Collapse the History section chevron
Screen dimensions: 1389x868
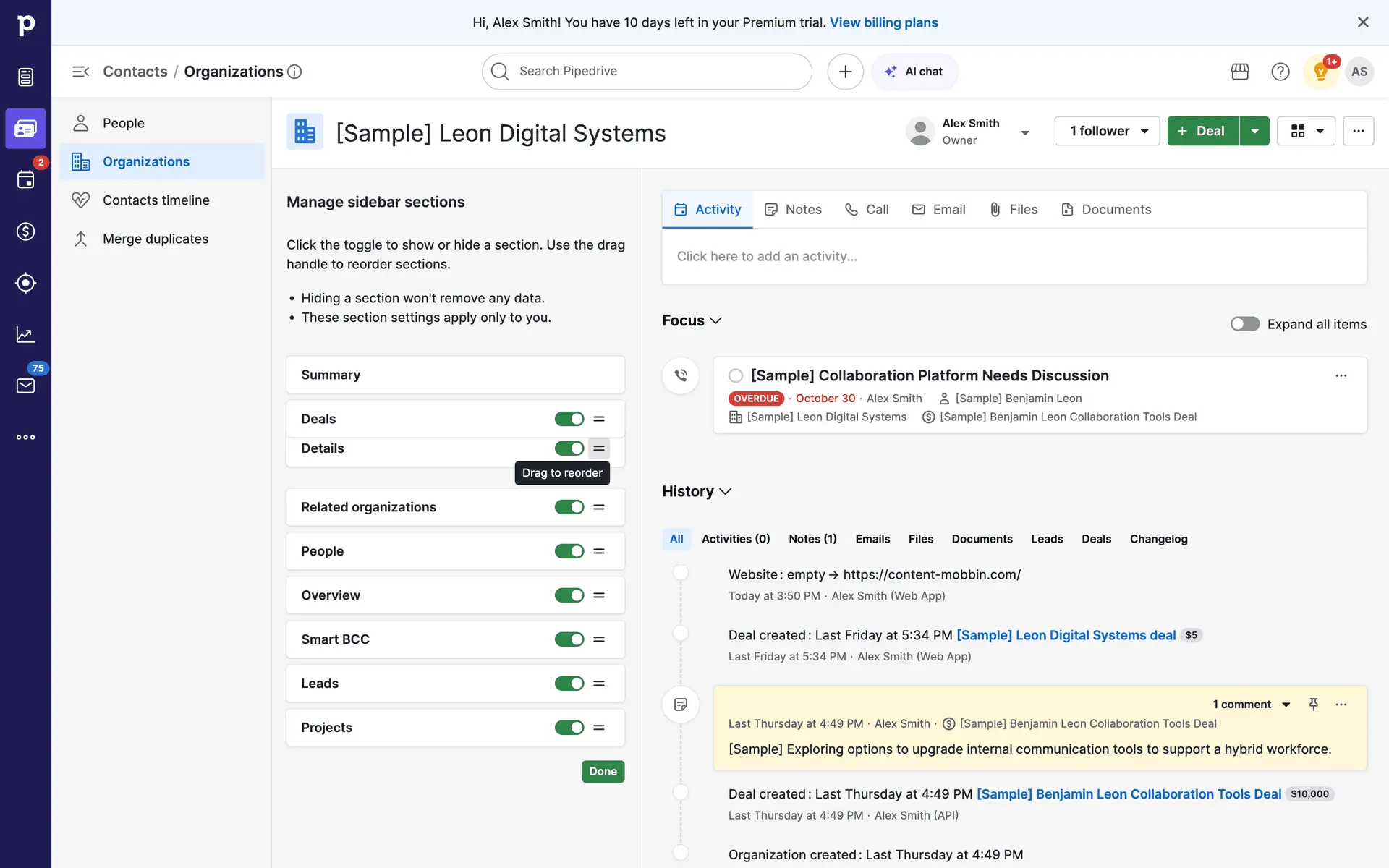(x=726, y=492)
